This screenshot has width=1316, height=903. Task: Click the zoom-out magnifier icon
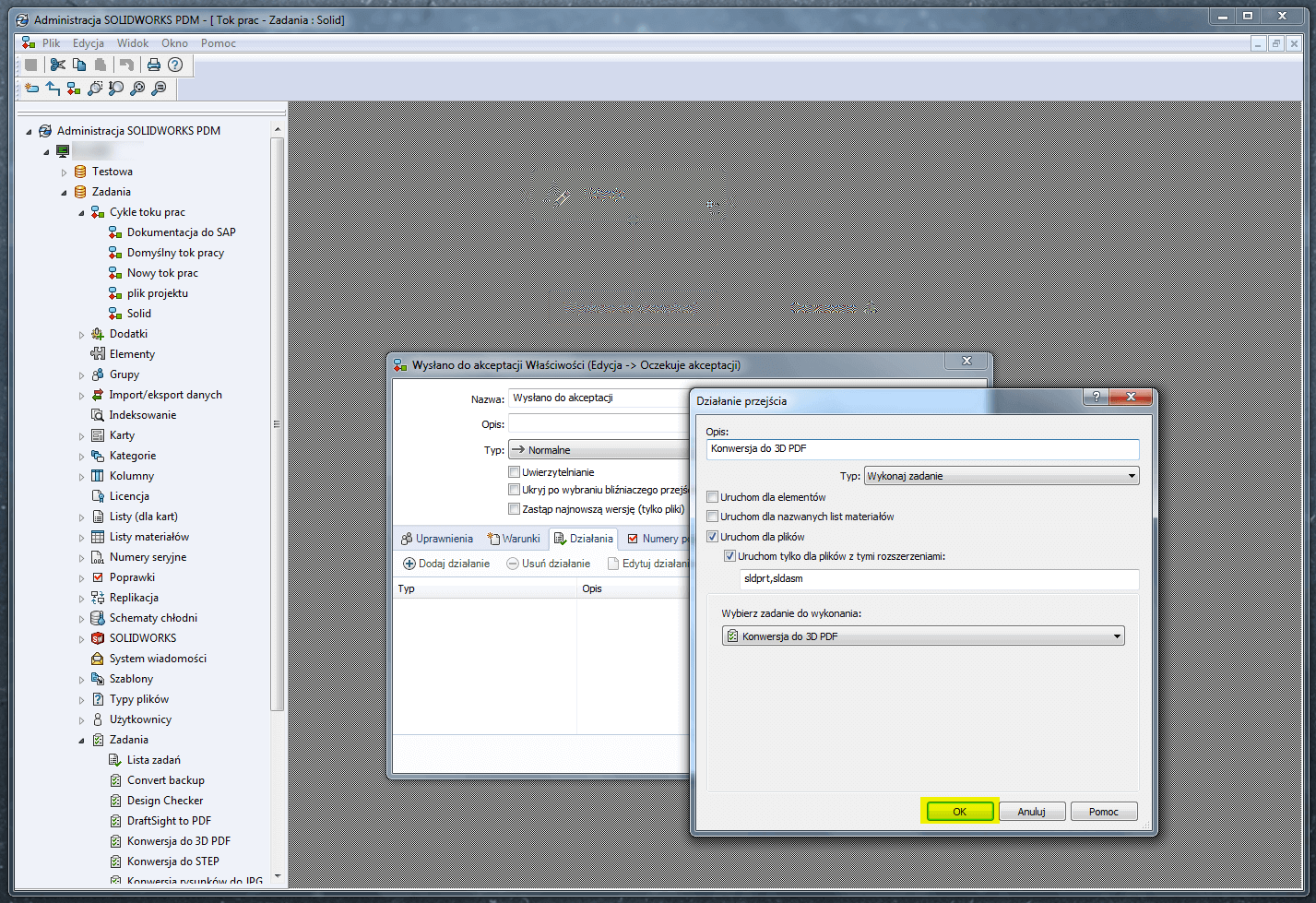pyautogui.click(x=158, y=88)
